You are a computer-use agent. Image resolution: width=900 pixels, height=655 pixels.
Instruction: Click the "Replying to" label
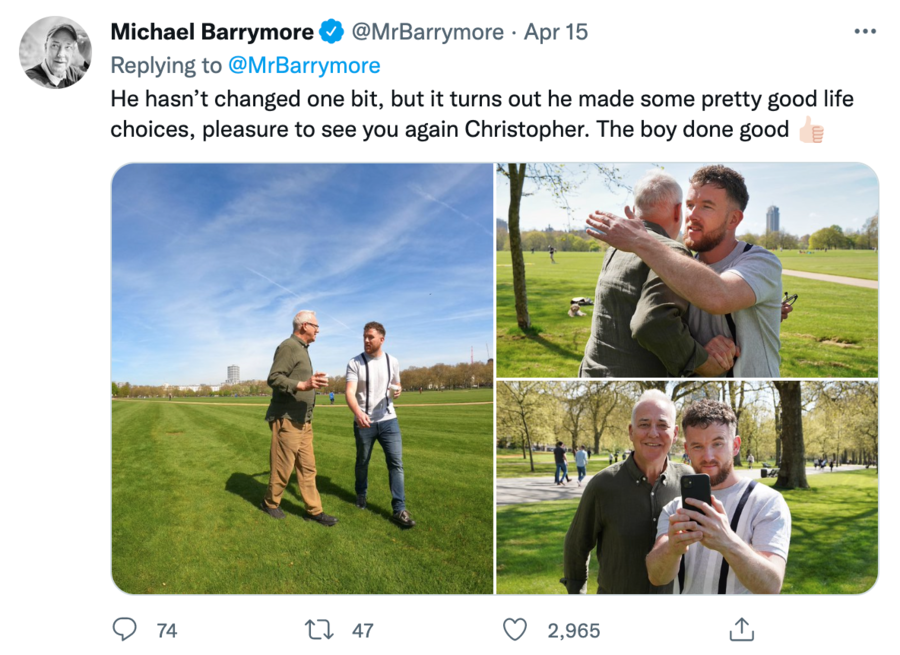tap(166, 66)
